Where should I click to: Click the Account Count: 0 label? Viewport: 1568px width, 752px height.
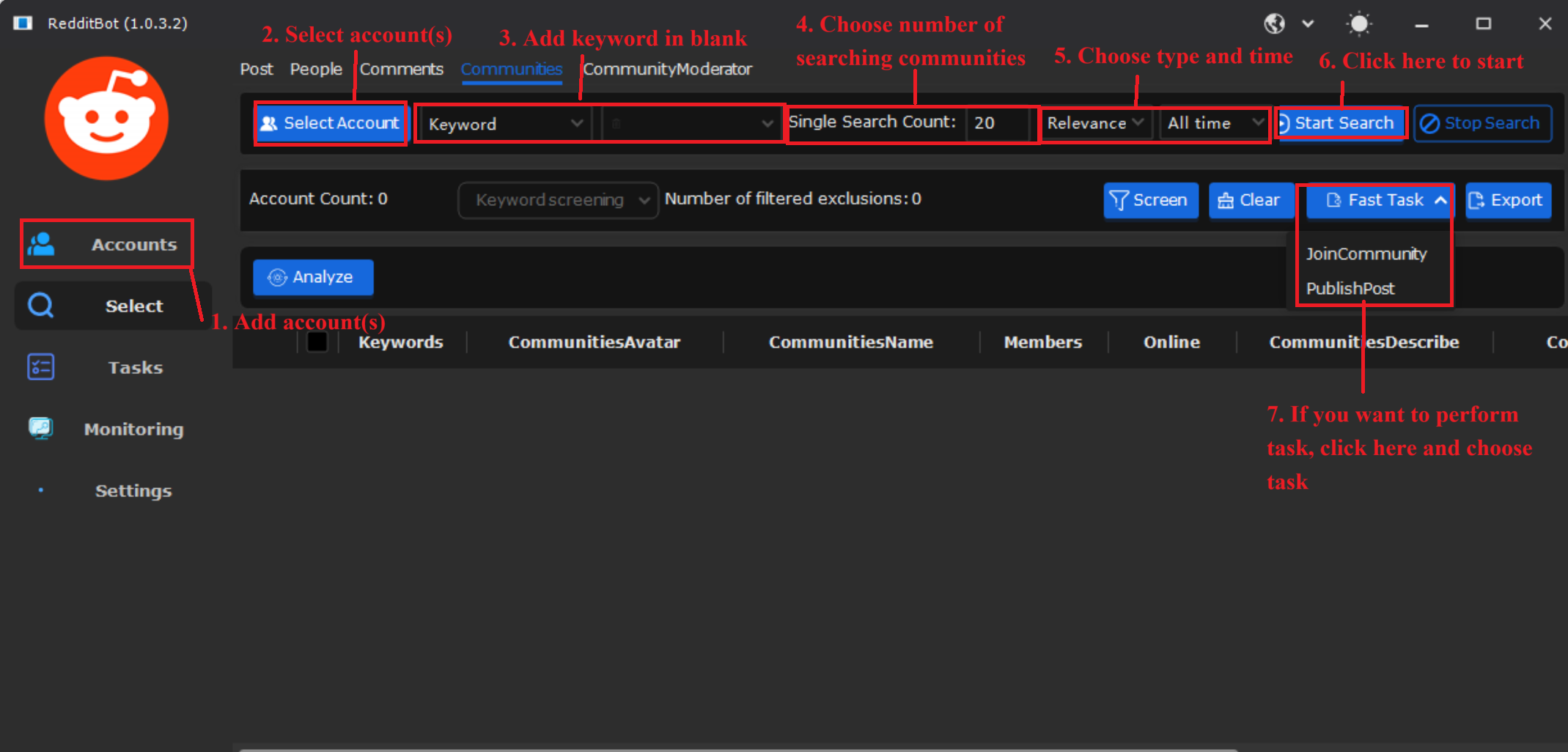[318, 199]
